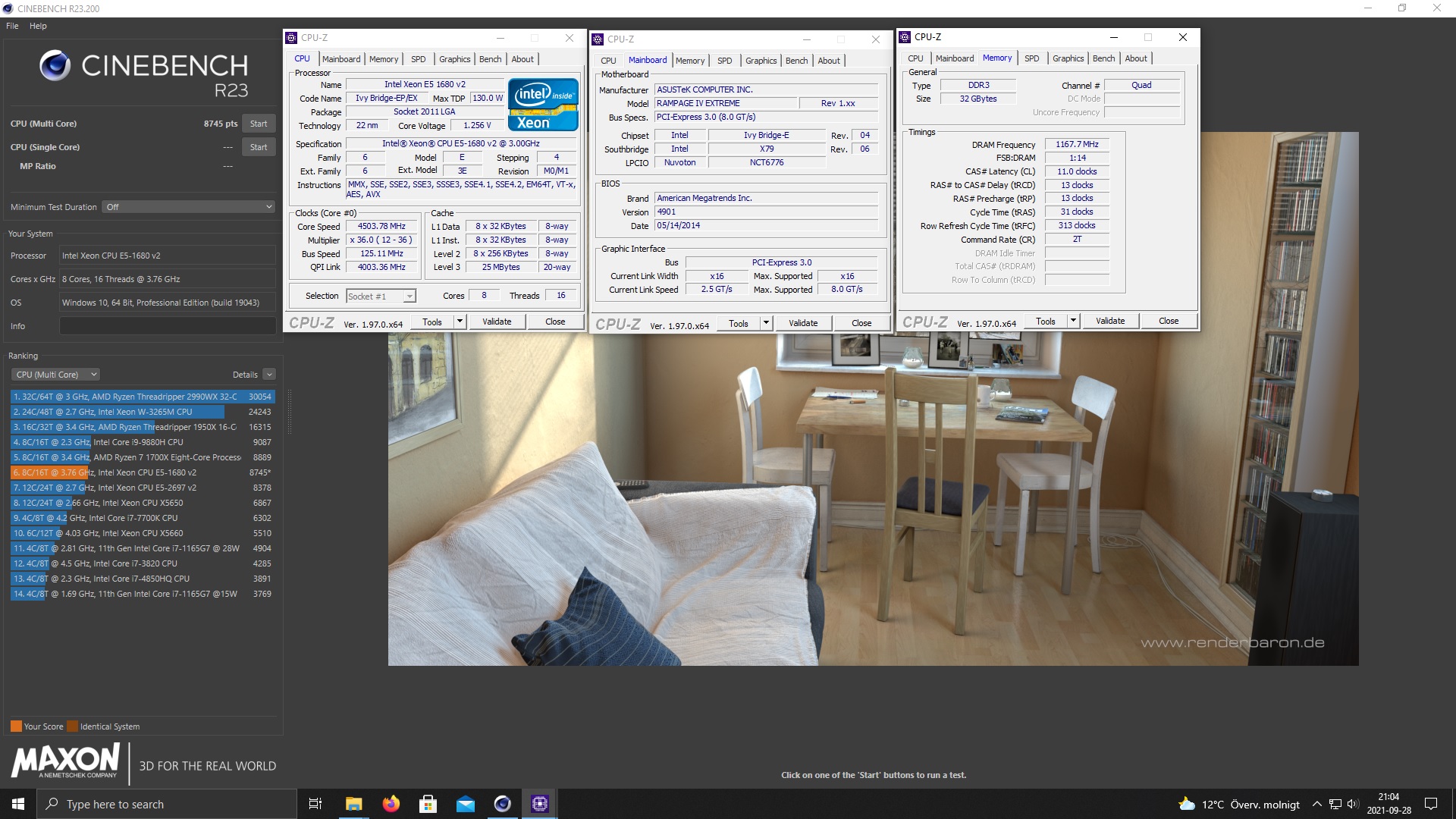Open Bench tab in first CPU-Z window

pos(490,59)
